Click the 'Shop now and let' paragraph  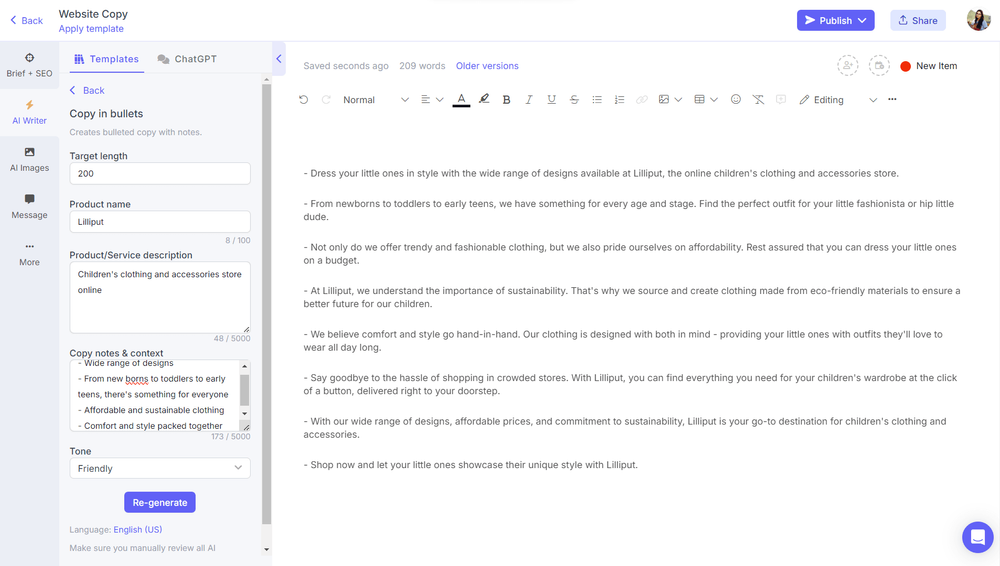pyautogui.click(x=471, y=465)
